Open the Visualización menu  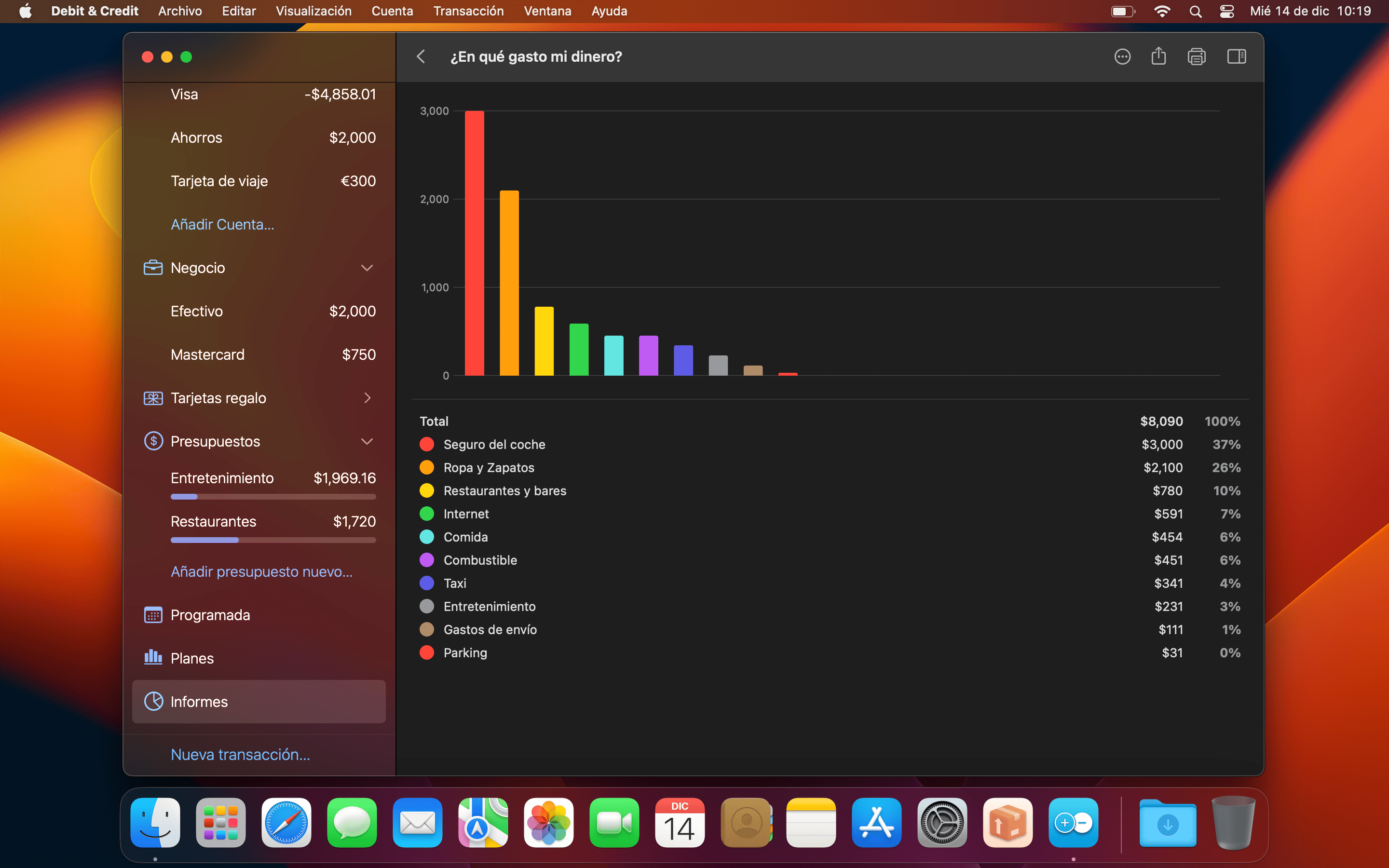tap(313, 11)
